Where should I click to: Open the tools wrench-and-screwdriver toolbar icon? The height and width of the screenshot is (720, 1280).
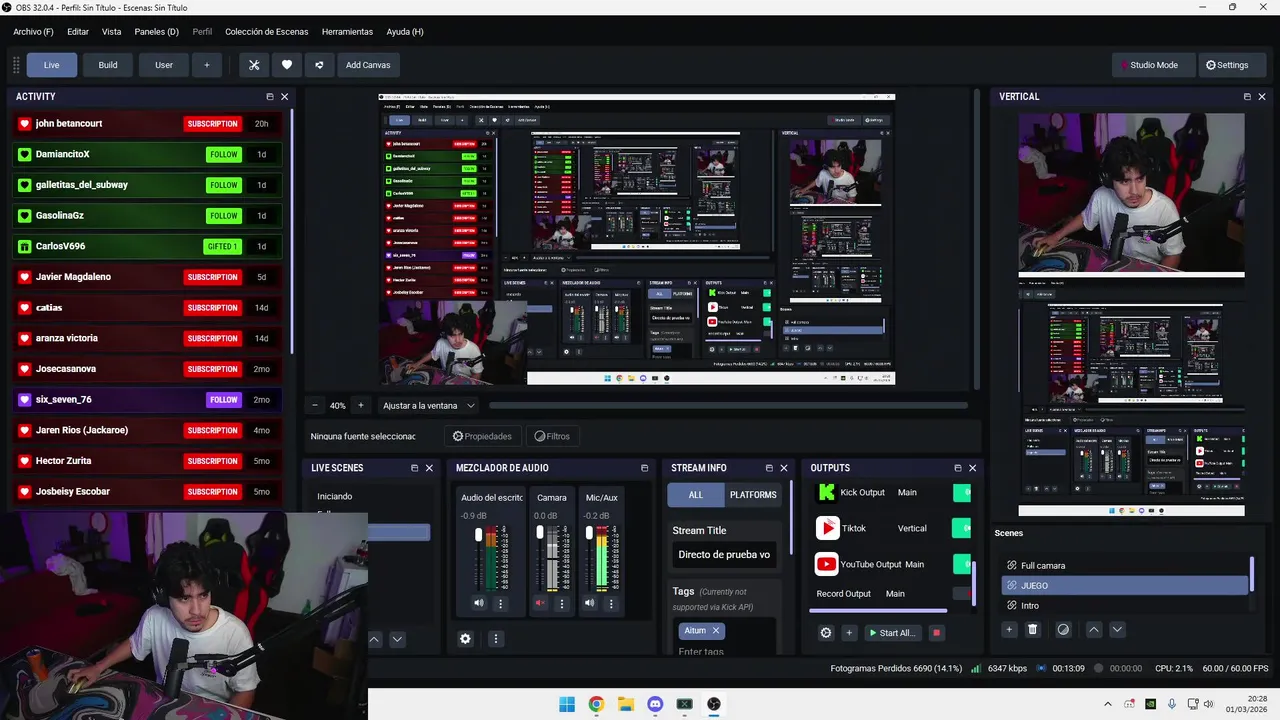254,65
